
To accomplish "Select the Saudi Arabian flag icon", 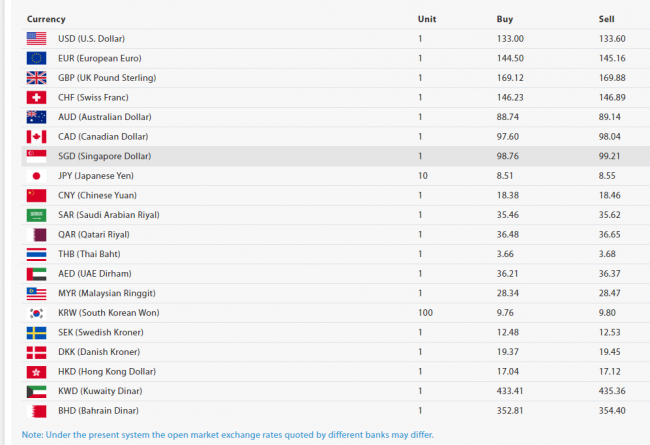I will 36,214.
